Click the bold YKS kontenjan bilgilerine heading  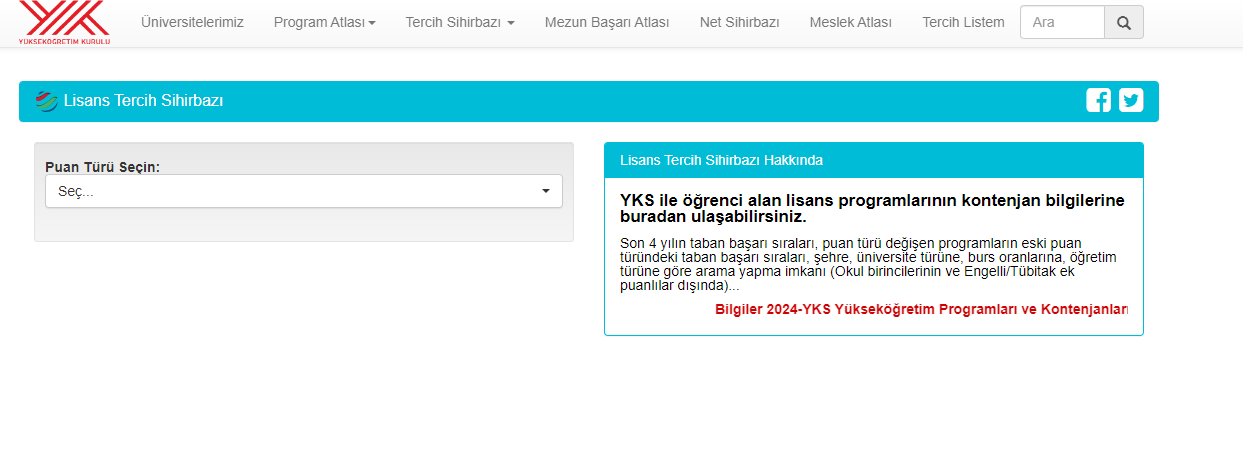point(872,208)
